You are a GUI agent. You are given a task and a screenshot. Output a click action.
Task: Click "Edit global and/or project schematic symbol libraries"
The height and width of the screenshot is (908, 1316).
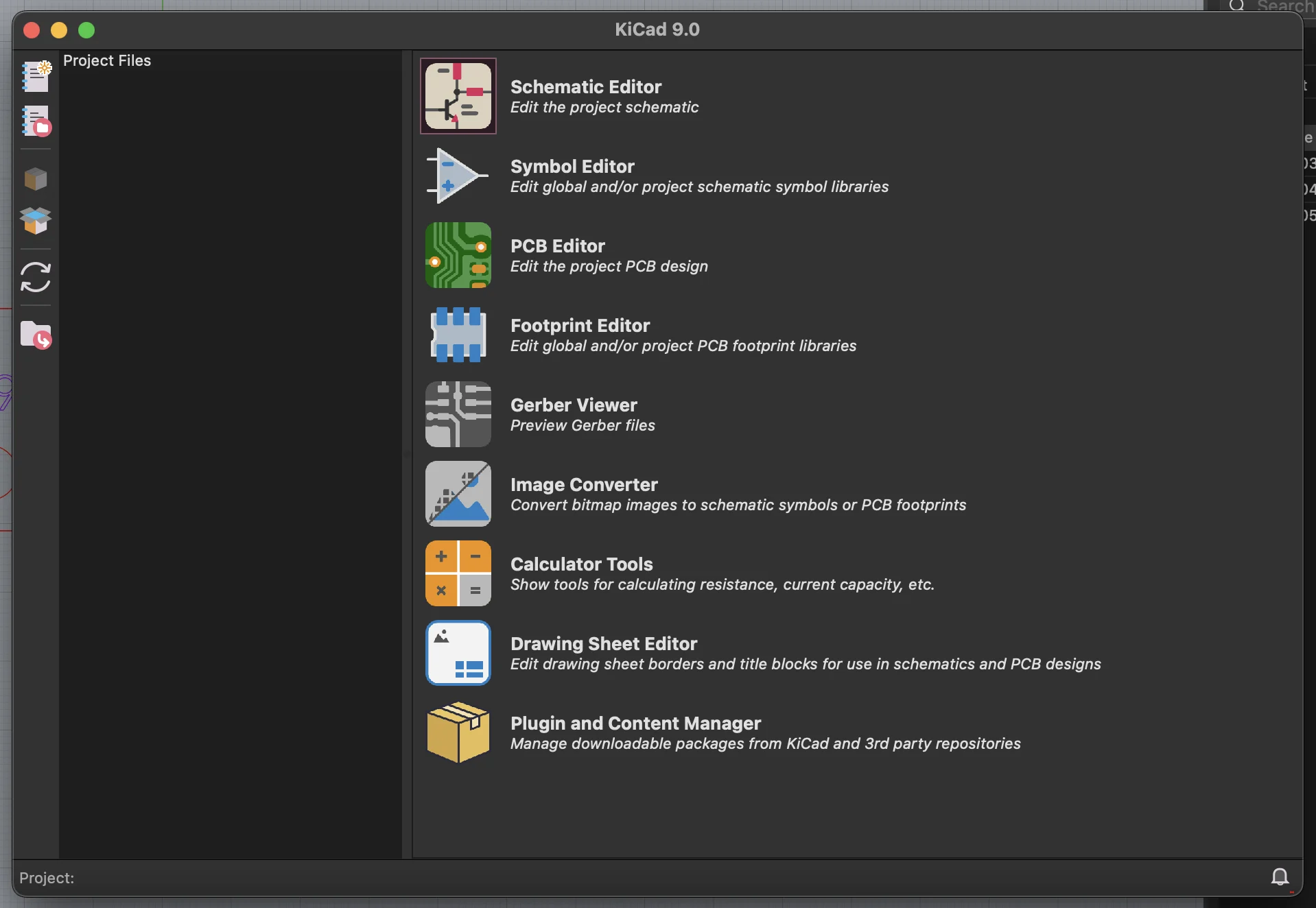click(x=699, y=187)
